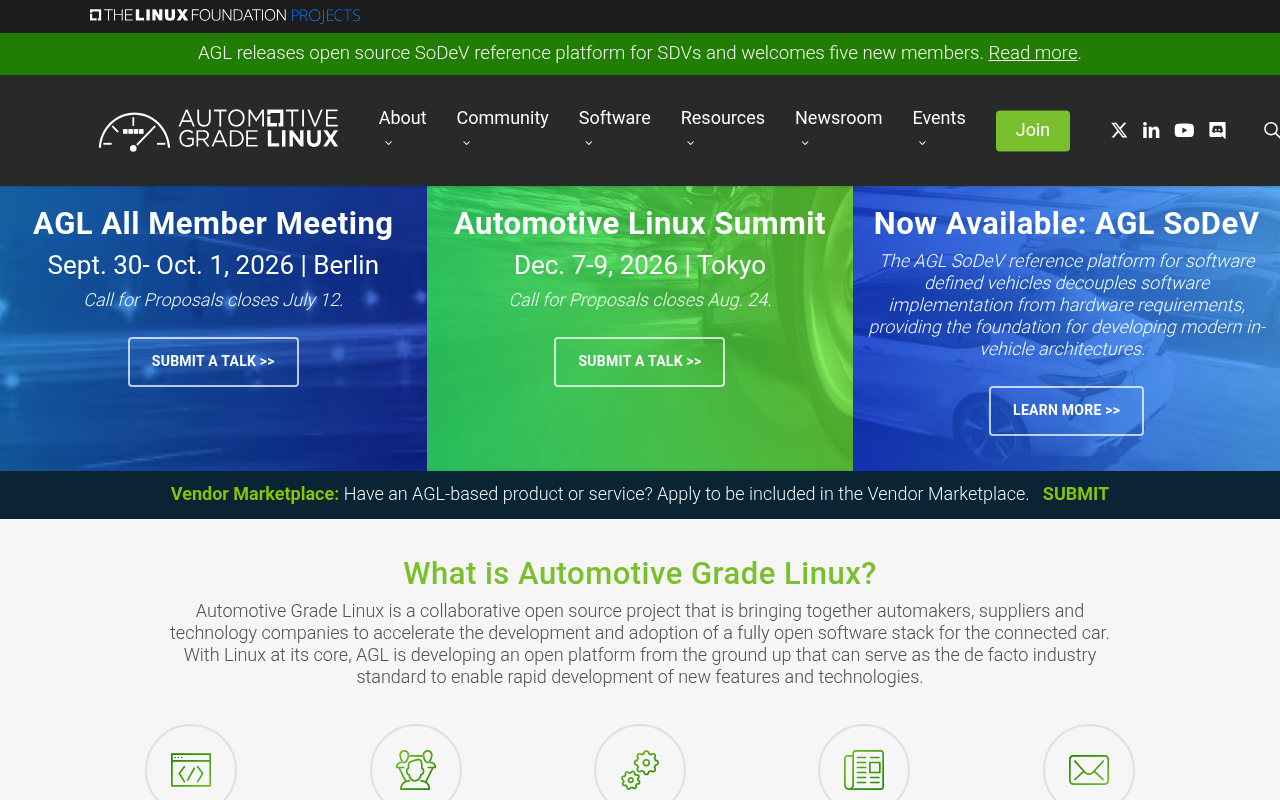Click Learn More about AGL SoDeV
The image size is (1280, 800).
click(x=1066, y=410)
